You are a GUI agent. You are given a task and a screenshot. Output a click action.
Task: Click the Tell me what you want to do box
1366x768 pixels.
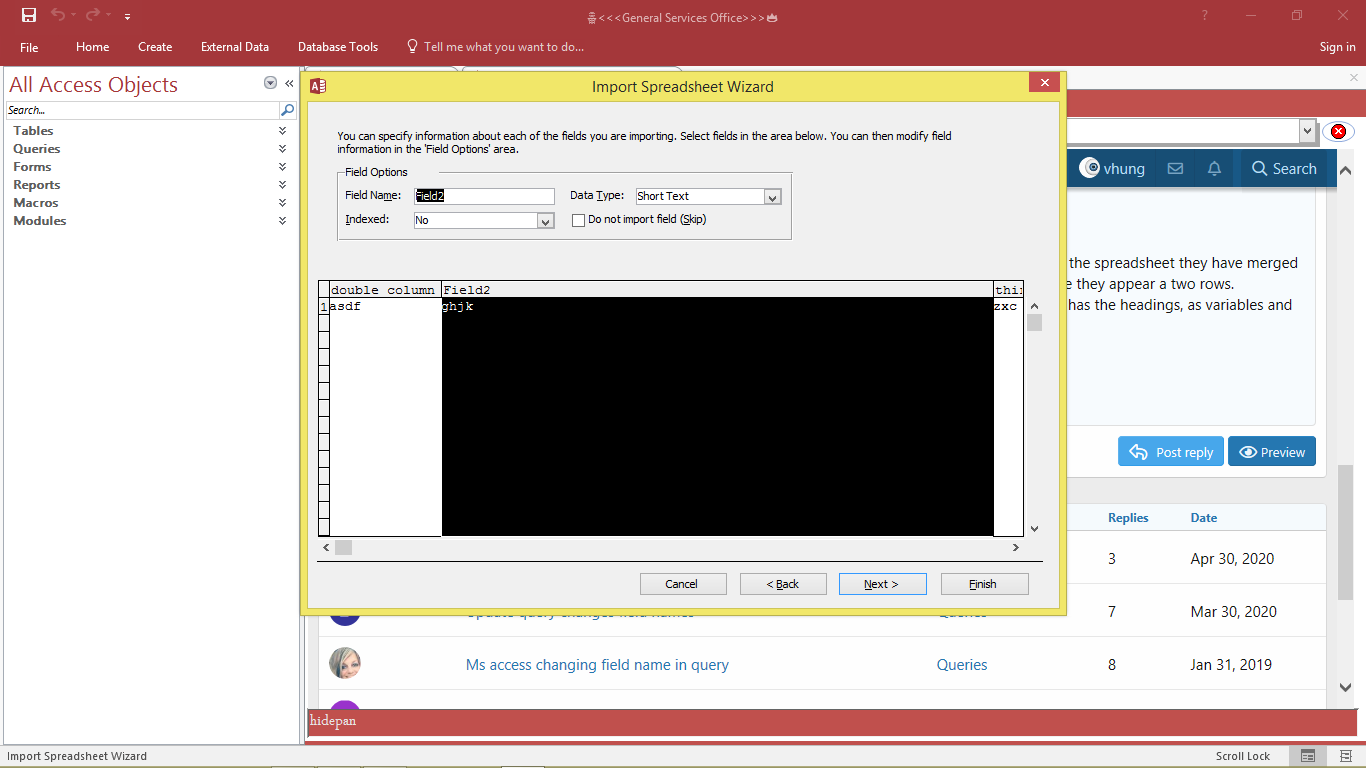point(495,47)
